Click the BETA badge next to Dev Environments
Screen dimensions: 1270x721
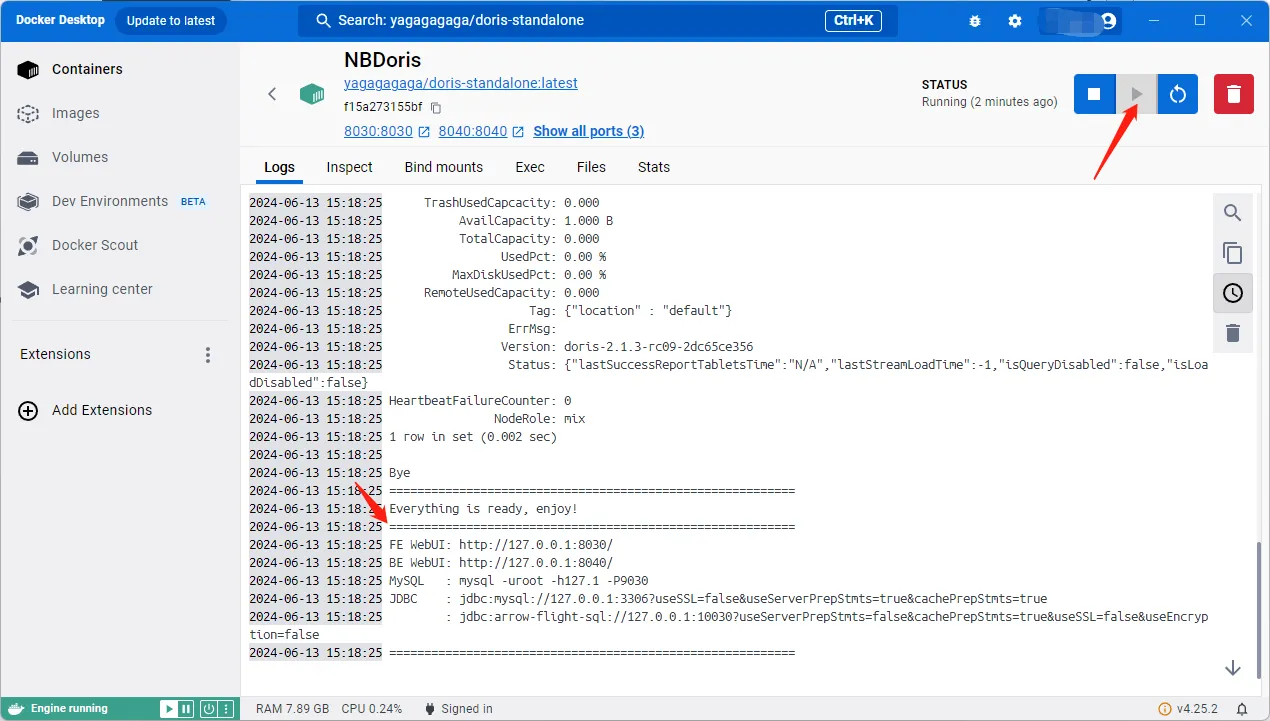(193, 201)
